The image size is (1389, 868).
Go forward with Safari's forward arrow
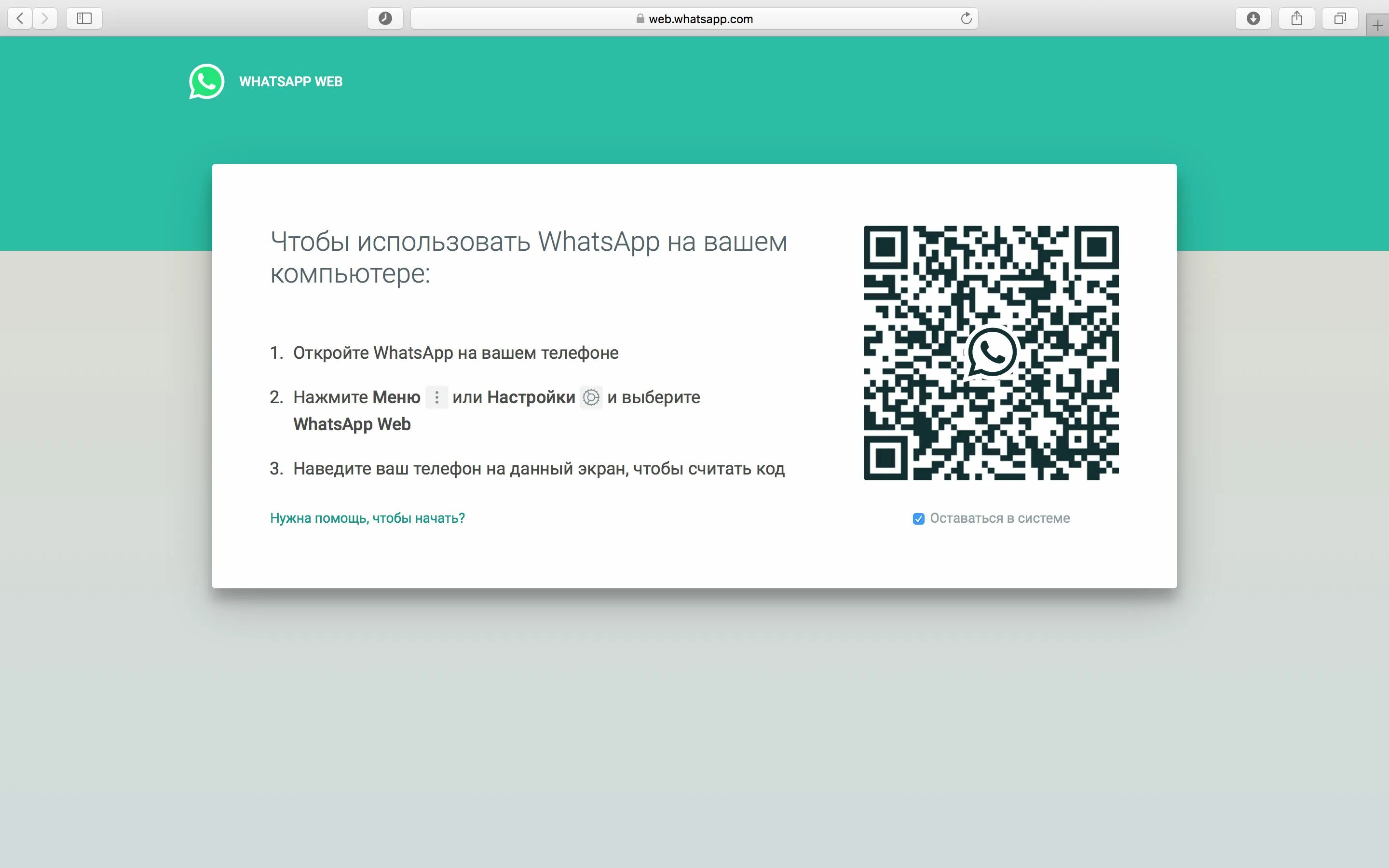[x=45, y=18]
